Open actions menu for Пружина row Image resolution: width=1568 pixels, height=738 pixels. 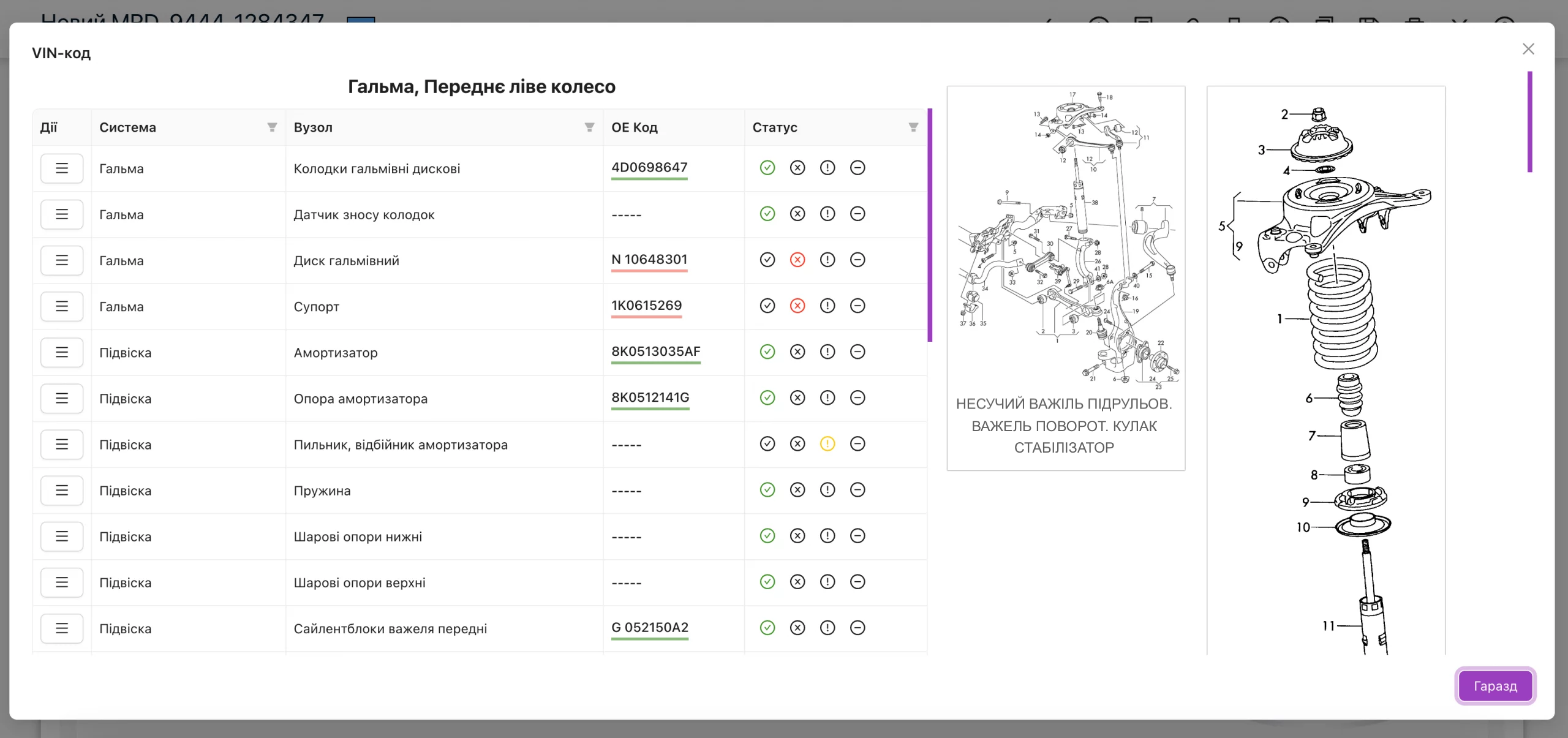click(x=62, y=491)
